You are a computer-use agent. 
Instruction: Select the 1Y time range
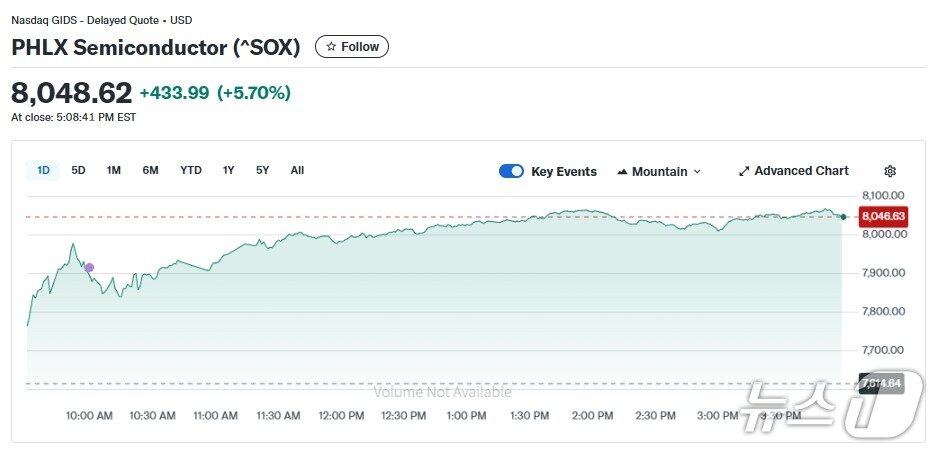(x=229, y=170)
